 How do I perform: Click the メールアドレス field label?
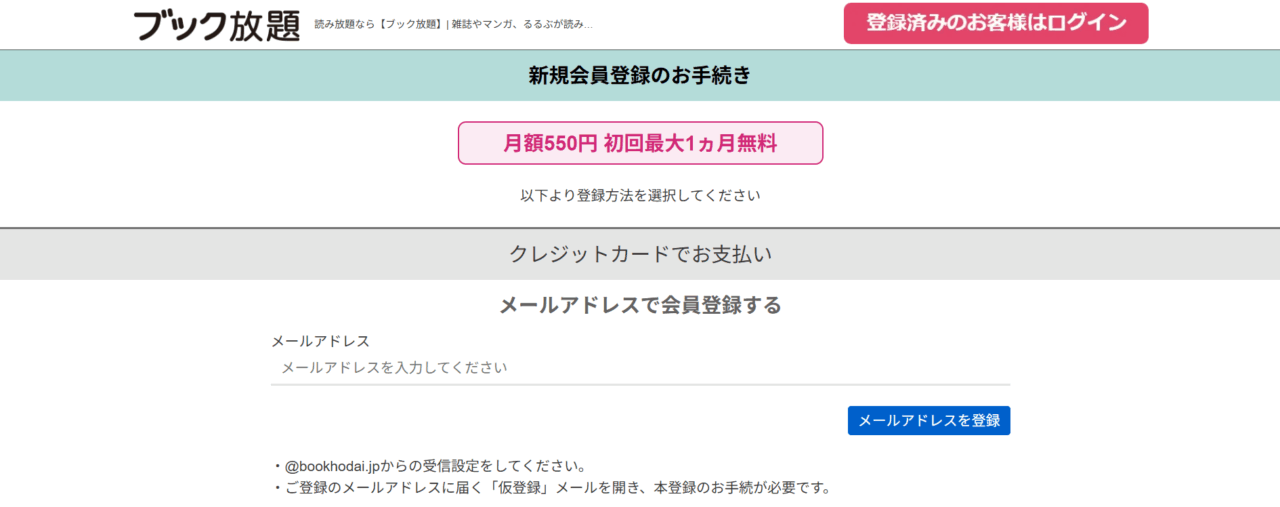click(x=320, y=341)
